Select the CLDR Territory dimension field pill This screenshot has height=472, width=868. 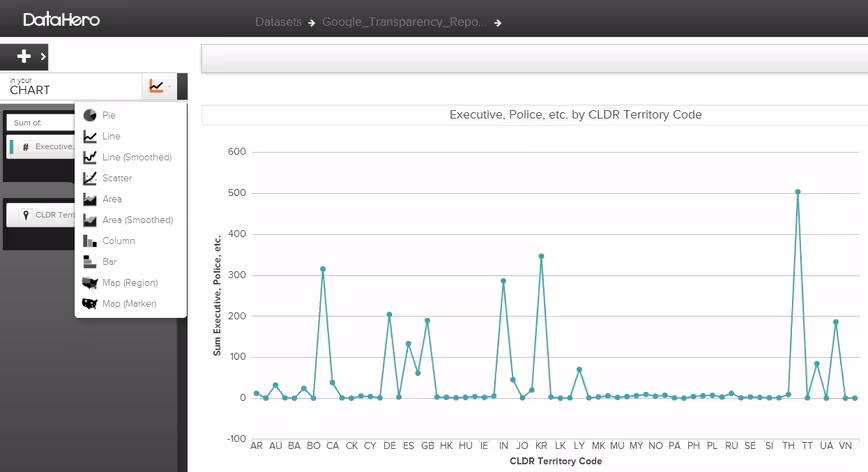click(41, 215)
